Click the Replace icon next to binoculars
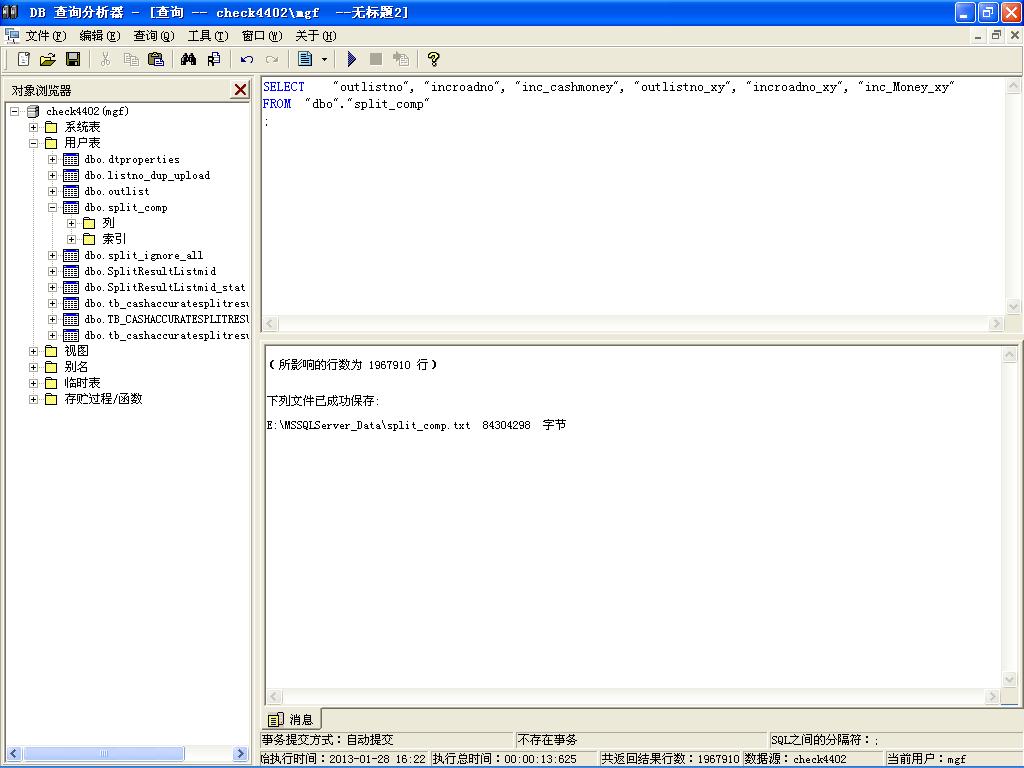 [214, 59]
